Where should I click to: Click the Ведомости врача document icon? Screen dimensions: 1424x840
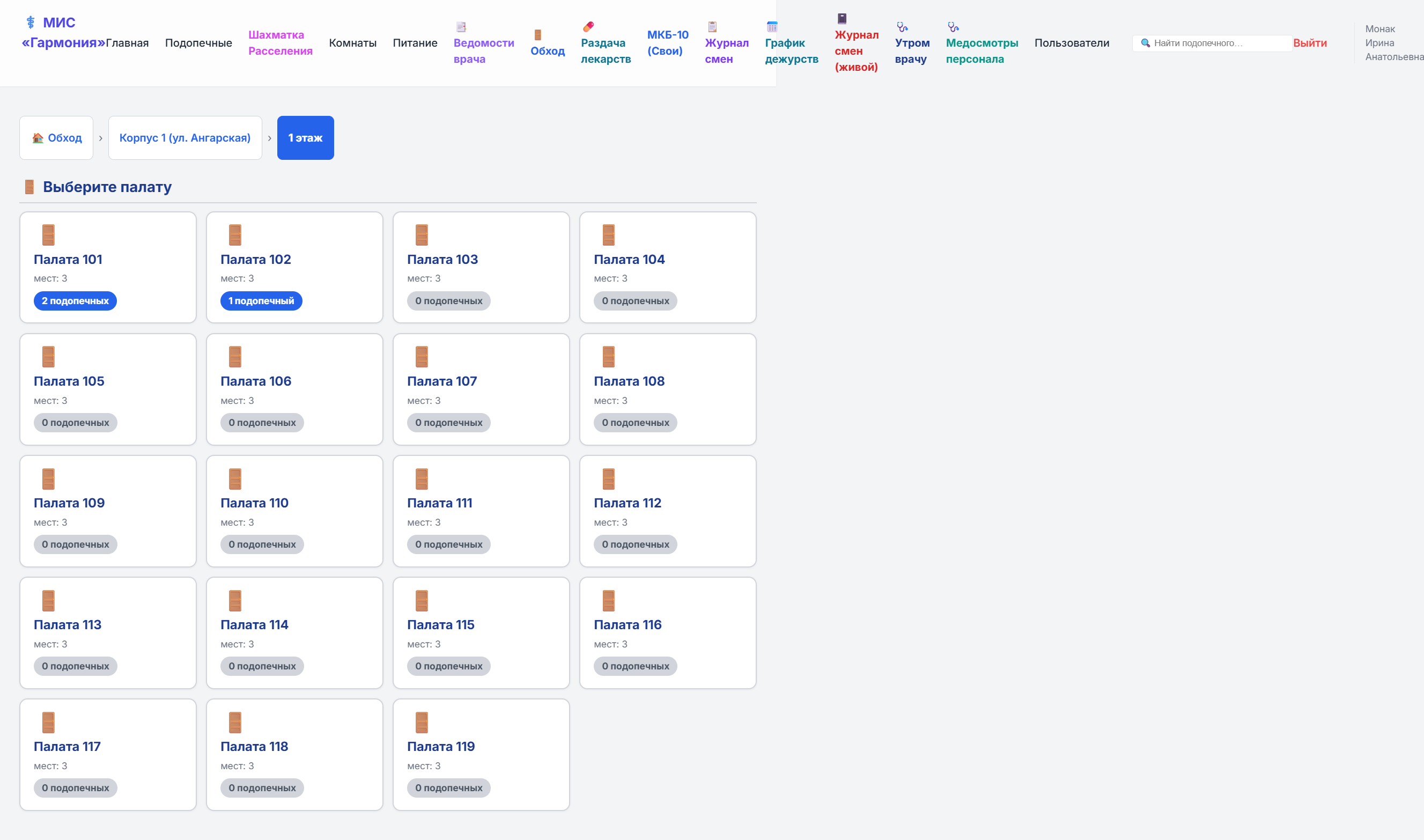coord(461,27)
